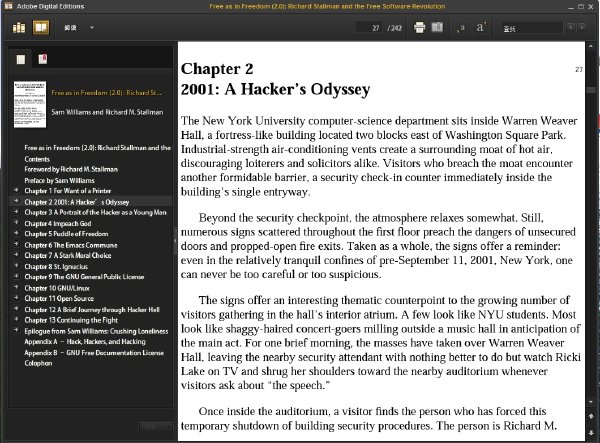Open the Colophon entry
Screen dimensions: 600x443
click(x=38, y=363)
